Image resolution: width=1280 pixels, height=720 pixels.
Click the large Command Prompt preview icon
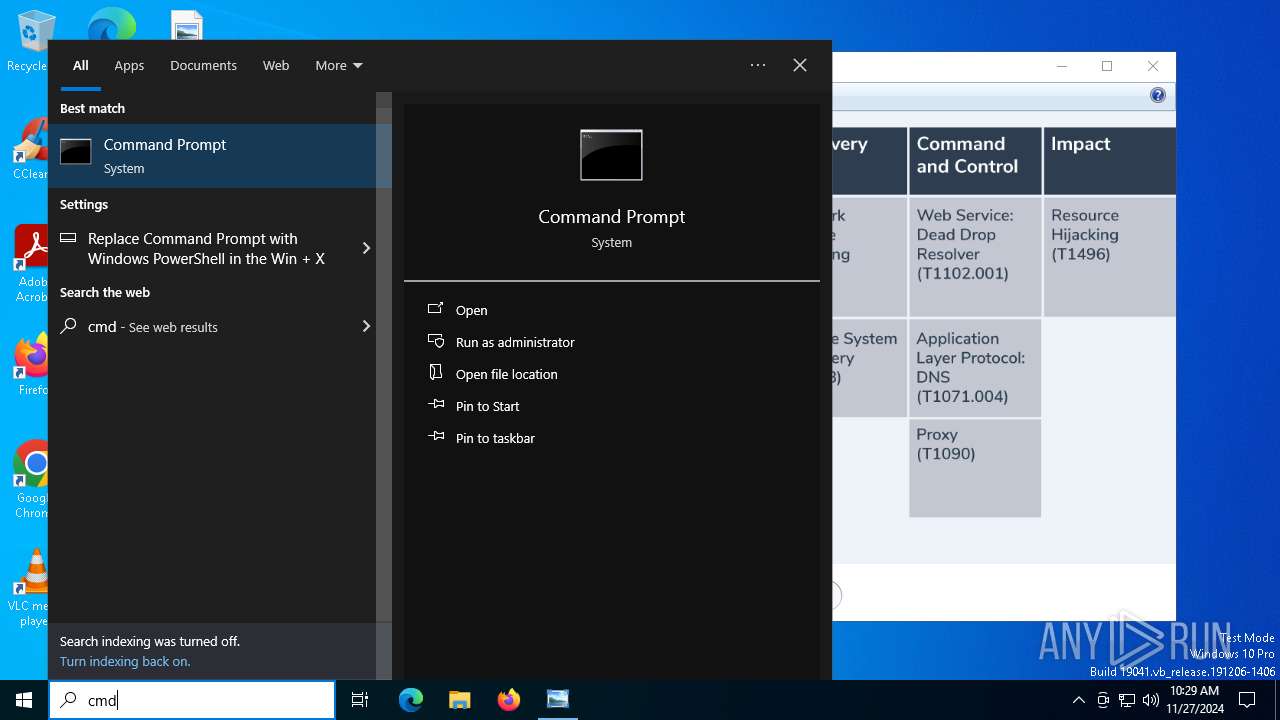click(611, 155)
